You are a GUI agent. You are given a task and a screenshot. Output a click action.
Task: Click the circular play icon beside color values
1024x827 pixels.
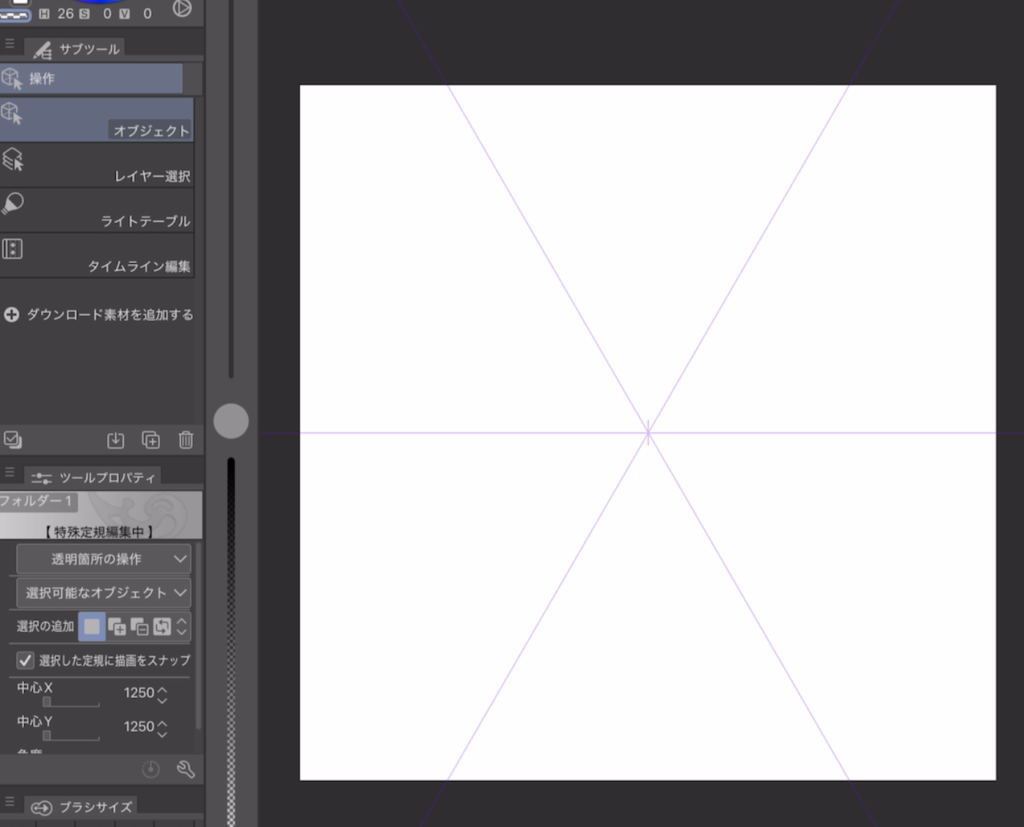181,9
